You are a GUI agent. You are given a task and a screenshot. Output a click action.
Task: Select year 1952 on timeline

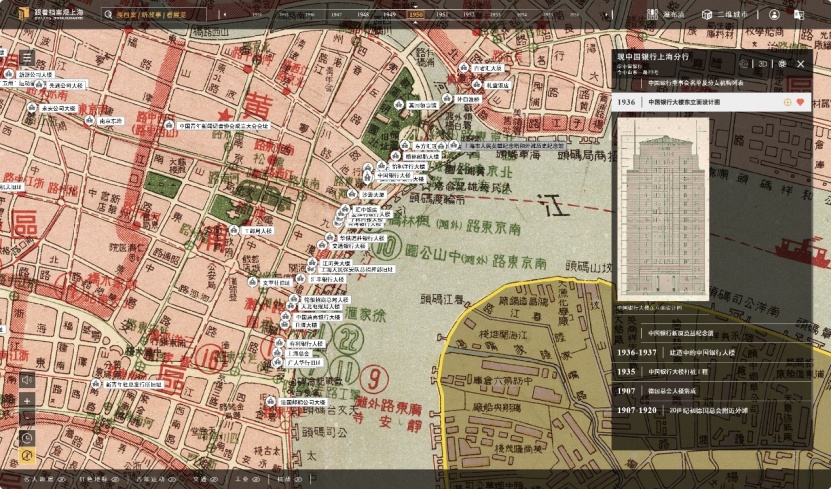[x=468, y=15]
